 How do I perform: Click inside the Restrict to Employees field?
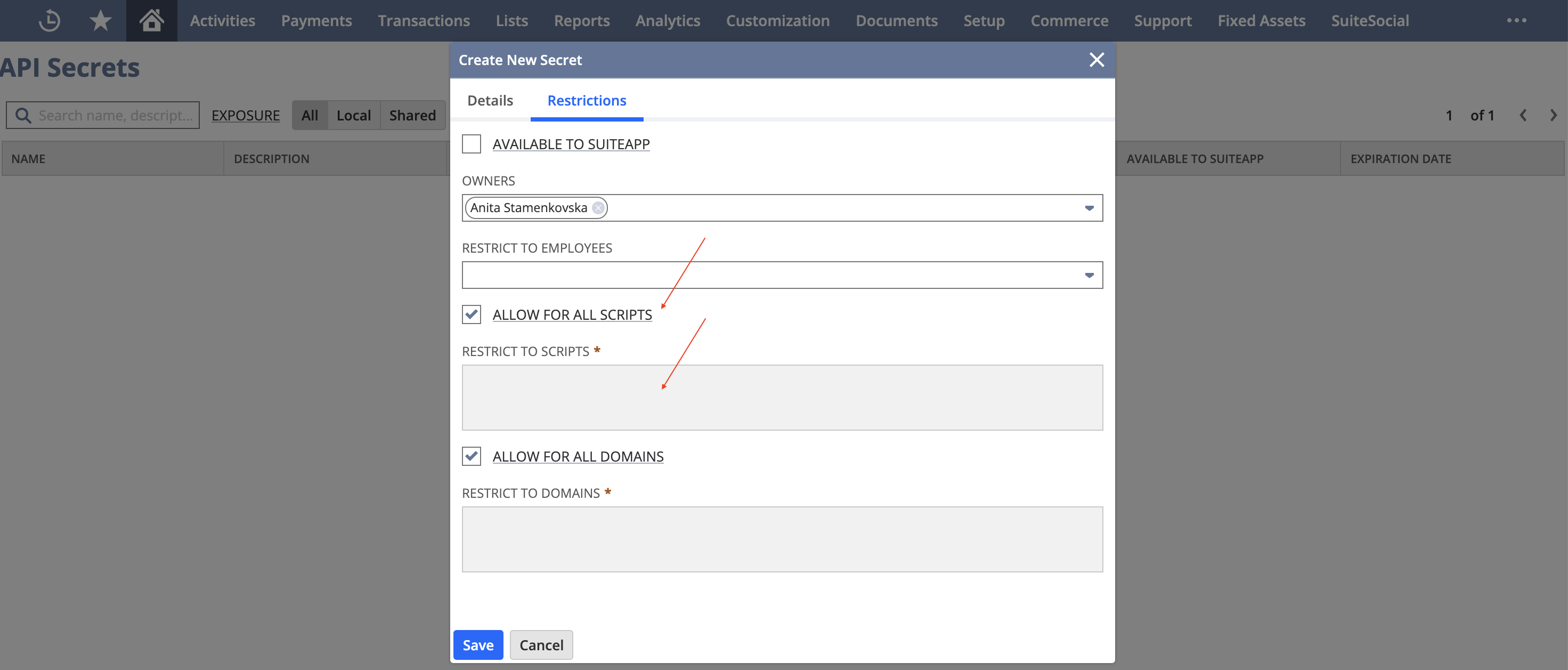[782, 276]
